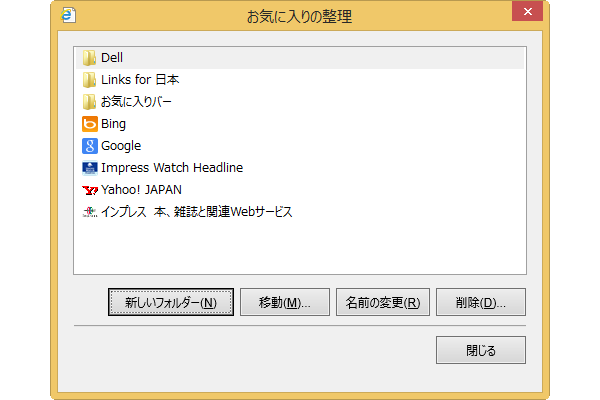Select the Google entry text
Screen dimensions: 600x400
121,146
